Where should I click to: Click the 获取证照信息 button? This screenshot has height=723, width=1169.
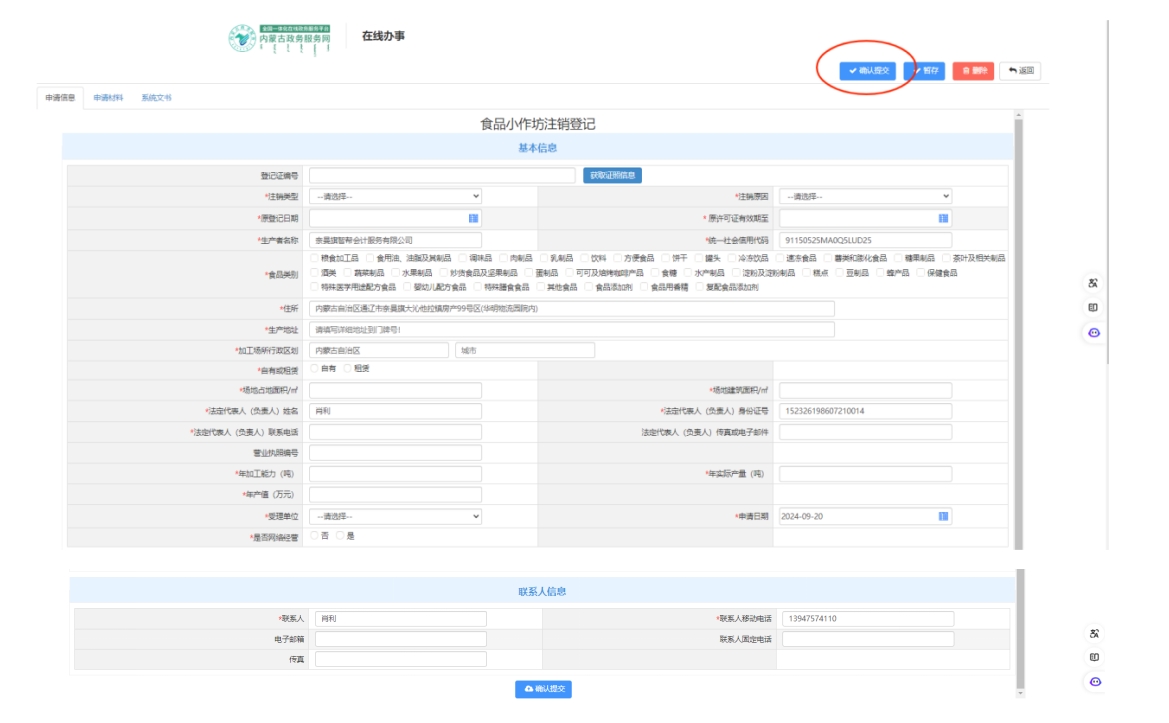612,175
